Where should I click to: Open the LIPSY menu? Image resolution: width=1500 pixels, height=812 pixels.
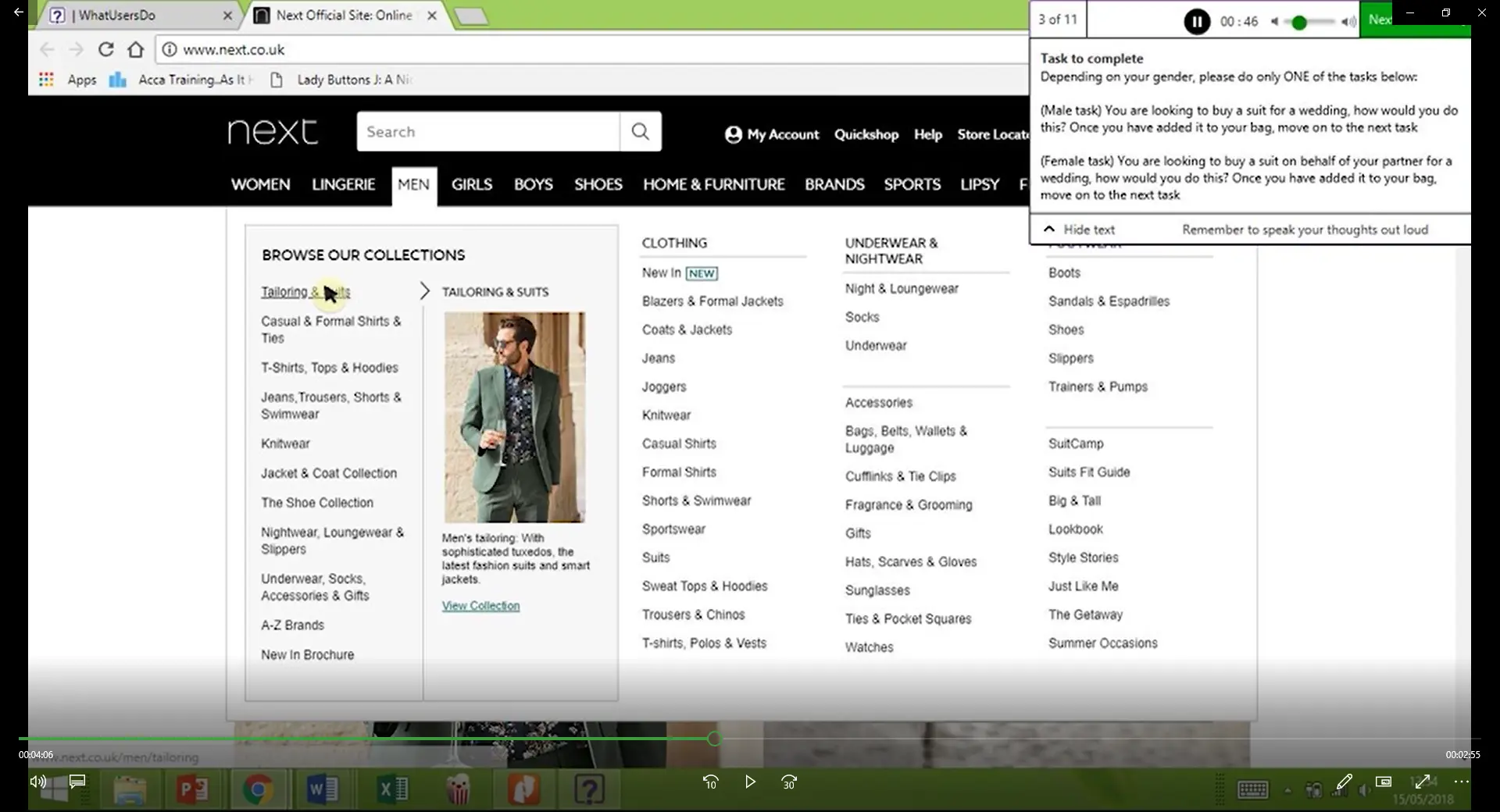(980, 185)
